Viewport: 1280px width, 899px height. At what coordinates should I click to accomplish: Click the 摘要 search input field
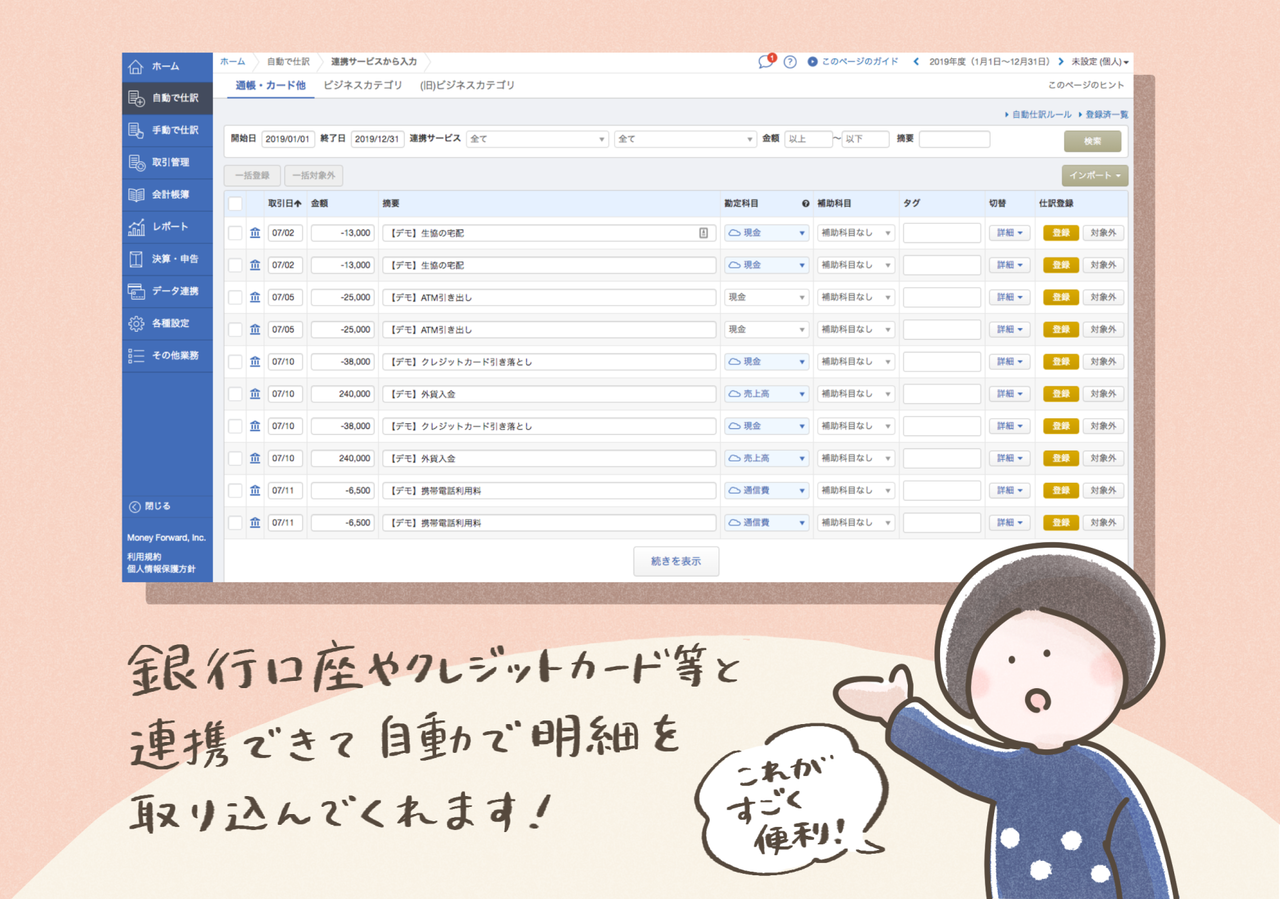click(954, 139)
